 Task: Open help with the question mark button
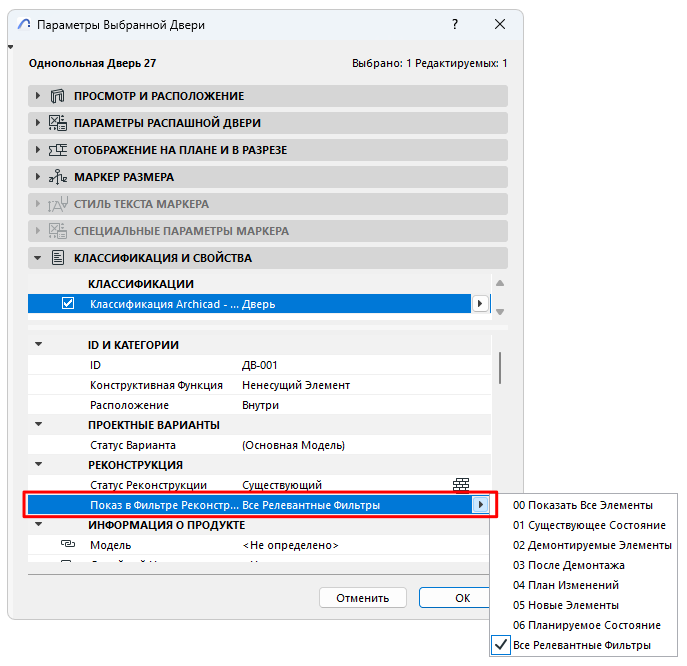[x=455, y=24]
